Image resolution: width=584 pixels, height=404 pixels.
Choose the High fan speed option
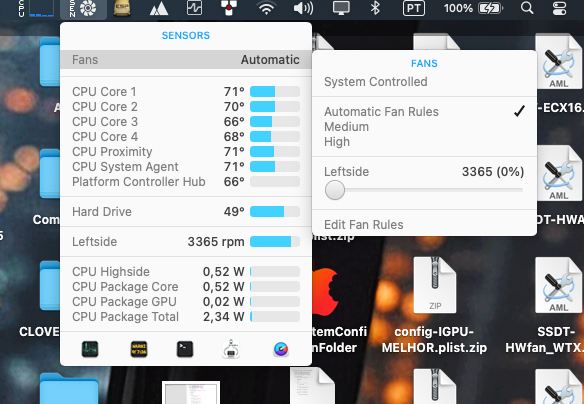point(337,141)
